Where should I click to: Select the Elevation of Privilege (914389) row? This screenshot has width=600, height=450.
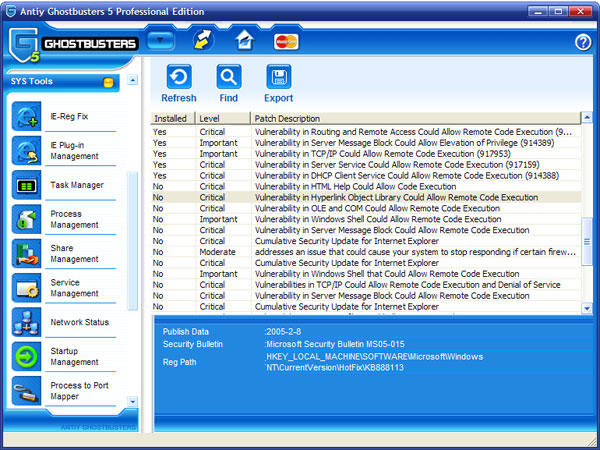[x=366, y=143]
